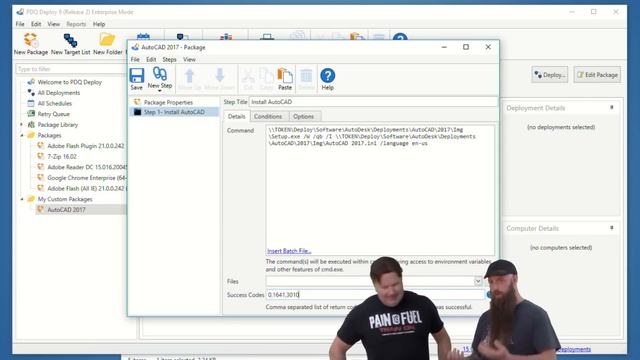This screenshot has height=360, width=640.
Task: Open File menu in PDQ Deploy main window
Action: [x=20, y=24]
